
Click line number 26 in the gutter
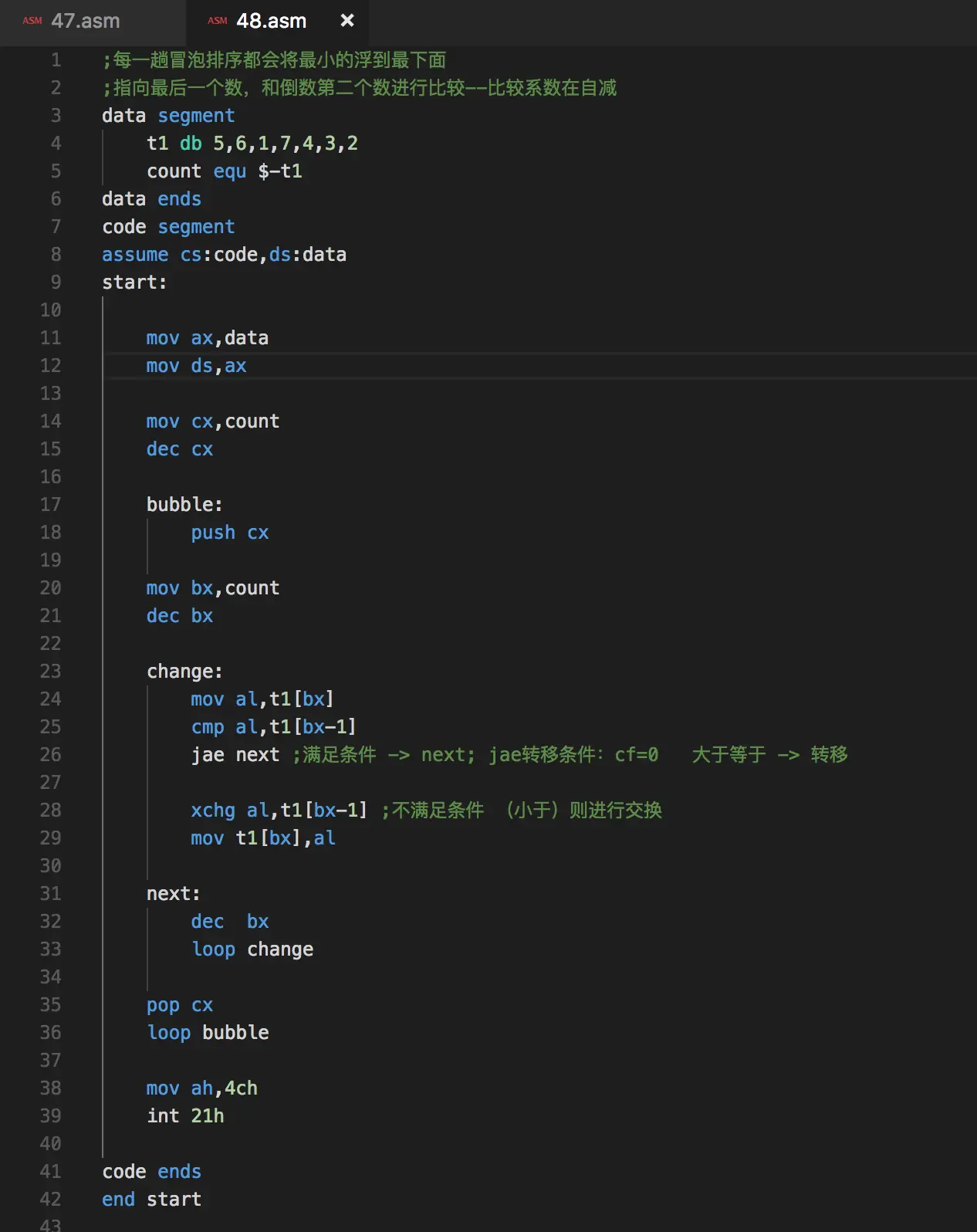click(50, 755)
